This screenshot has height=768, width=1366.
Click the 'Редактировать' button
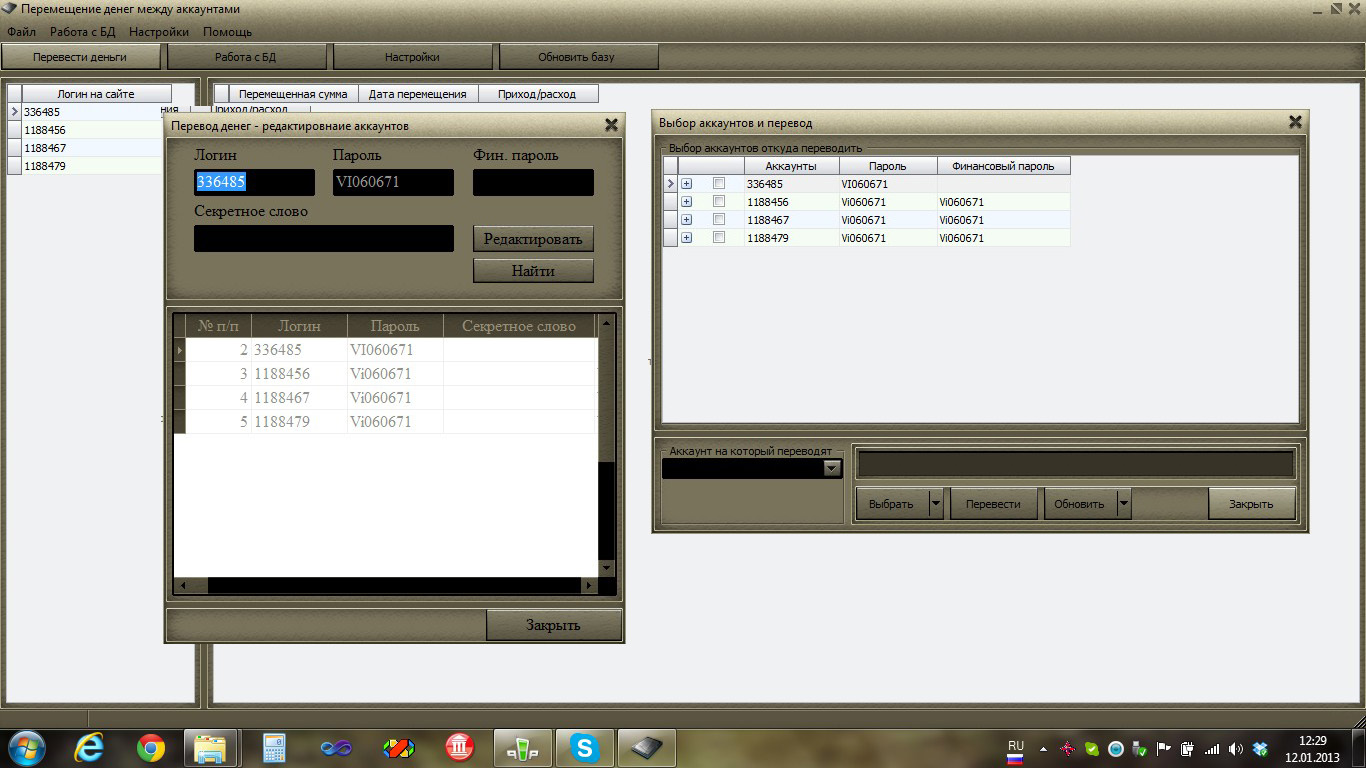pyautogui.click(x=533, y=239)
